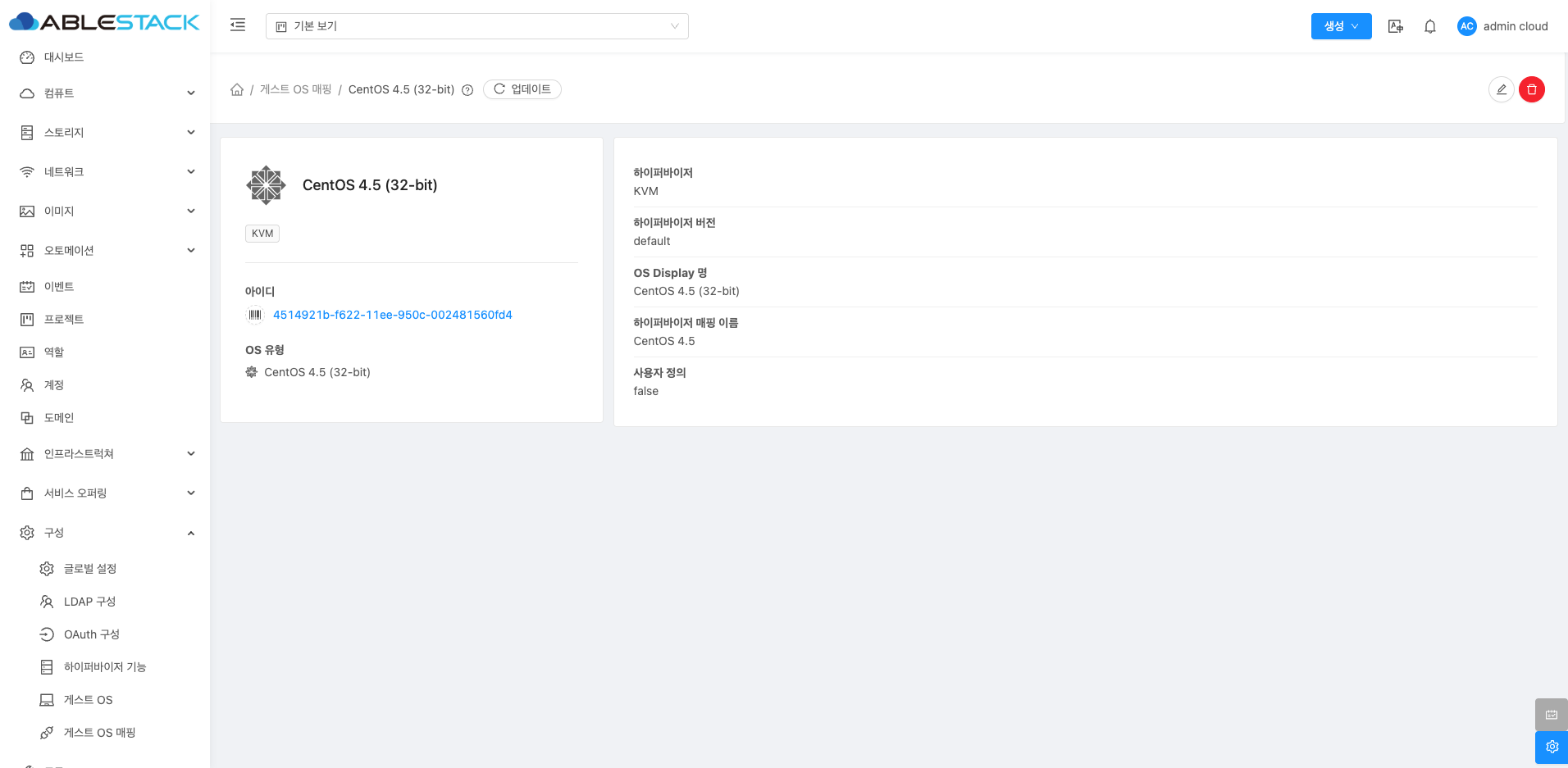The image size is (1568, 768).
Task: Open 게스트 OS 매핑 submenu item
Action: [105, 733]
